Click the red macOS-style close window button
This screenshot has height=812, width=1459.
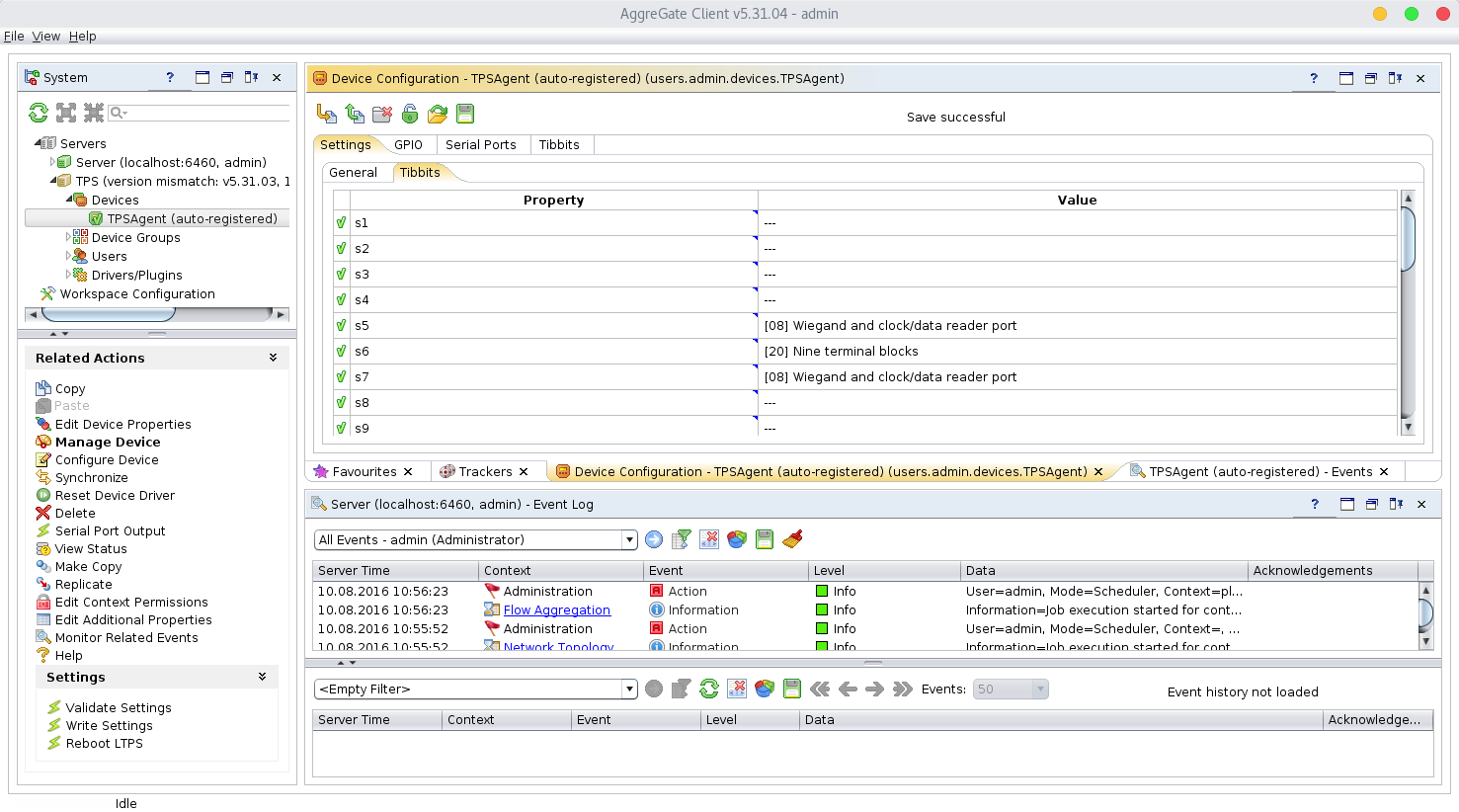[1443, 14]
